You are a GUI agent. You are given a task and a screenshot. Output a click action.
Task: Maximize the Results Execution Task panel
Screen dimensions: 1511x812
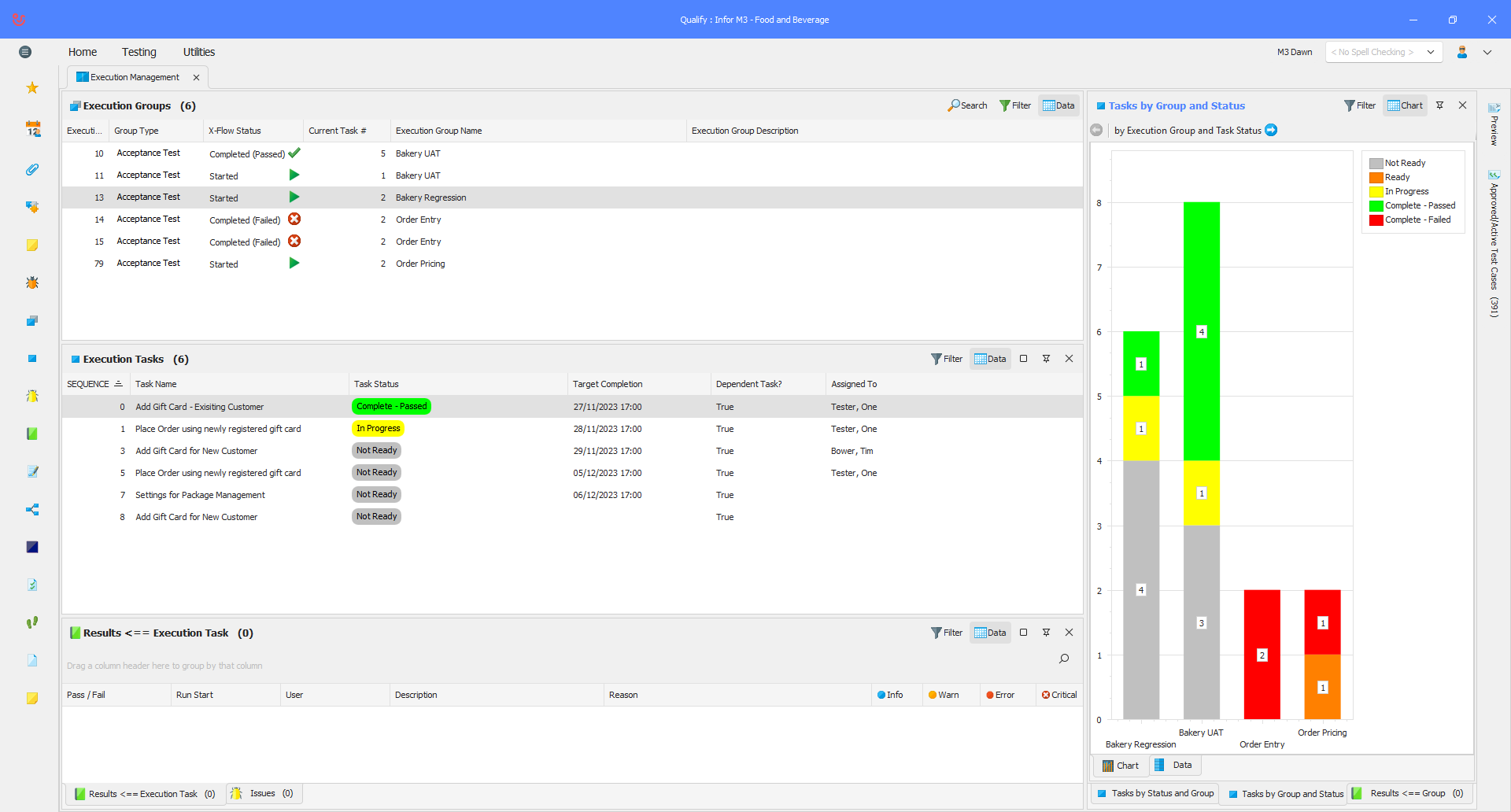pyautogui.click(x=1024, y=633)
